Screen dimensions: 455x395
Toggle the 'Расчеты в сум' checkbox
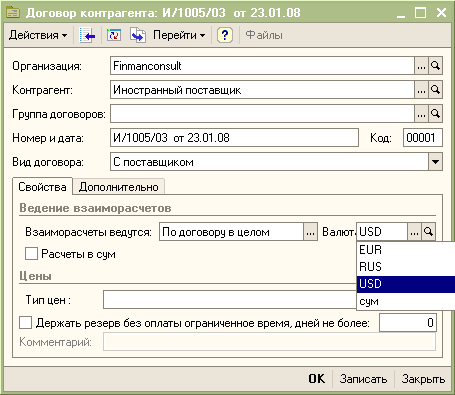click(x=31, y=254)
